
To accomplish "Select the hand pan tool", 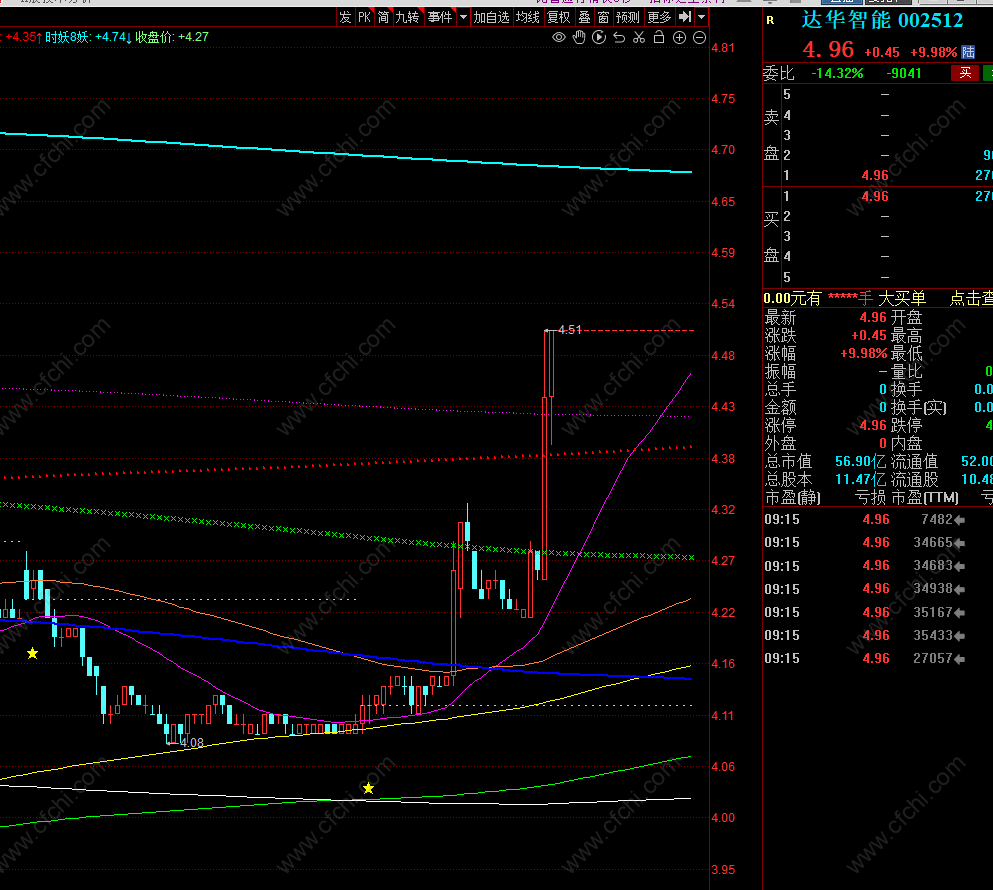I will click(x=579, y=37).
